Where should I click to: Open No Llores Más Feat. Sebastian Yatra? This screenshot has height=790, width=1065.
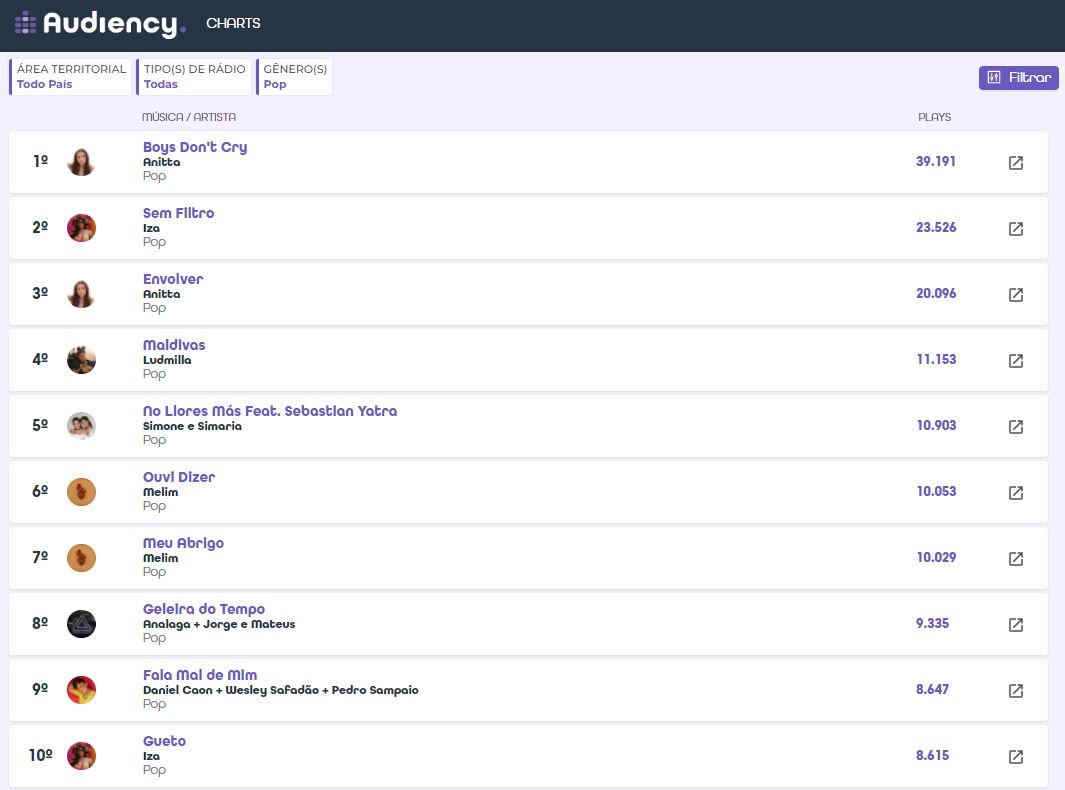pyautogui.click(x=270, y=410)
